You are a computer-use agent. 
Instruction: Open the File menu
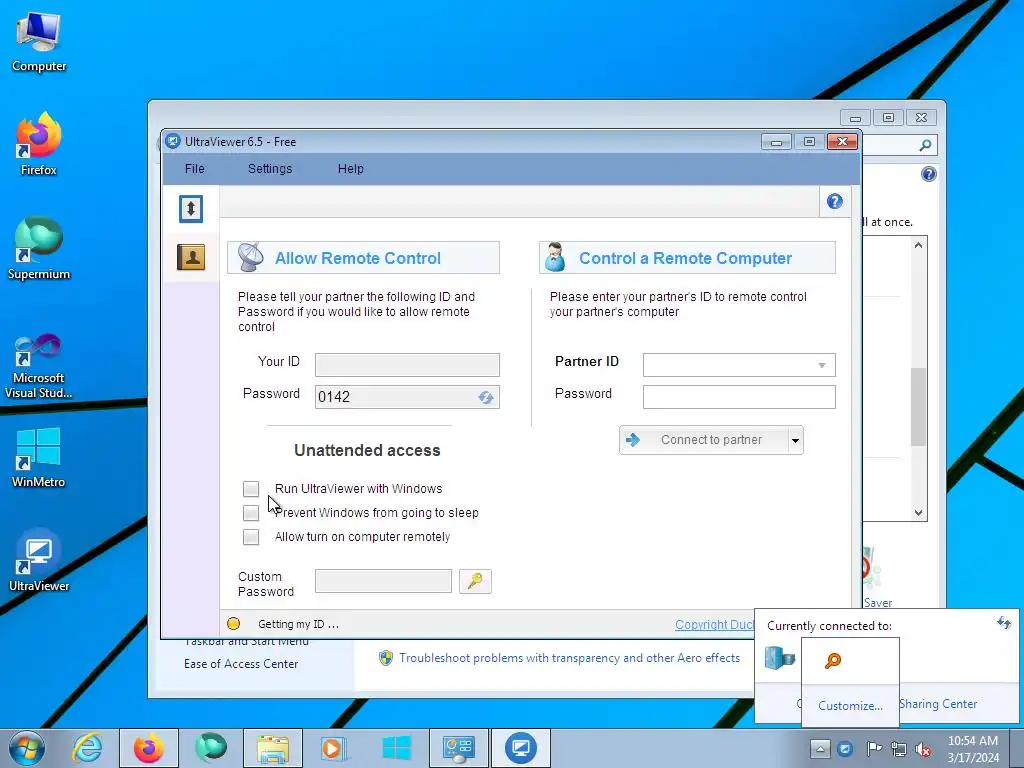click(195, 168)
